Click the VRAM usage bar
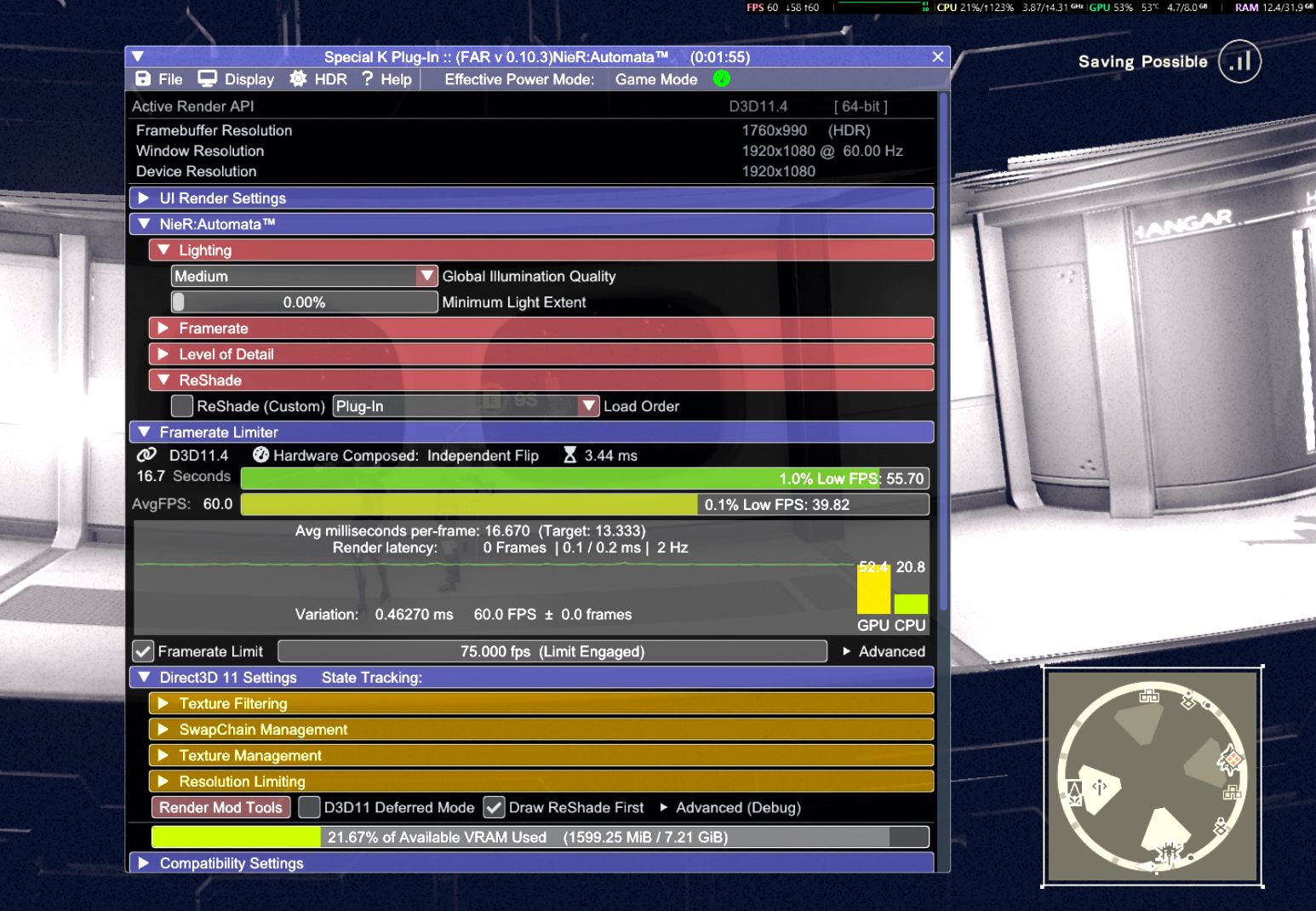Screen dimensions: 1316x911 pyautogui.click(x=540, y=837)
